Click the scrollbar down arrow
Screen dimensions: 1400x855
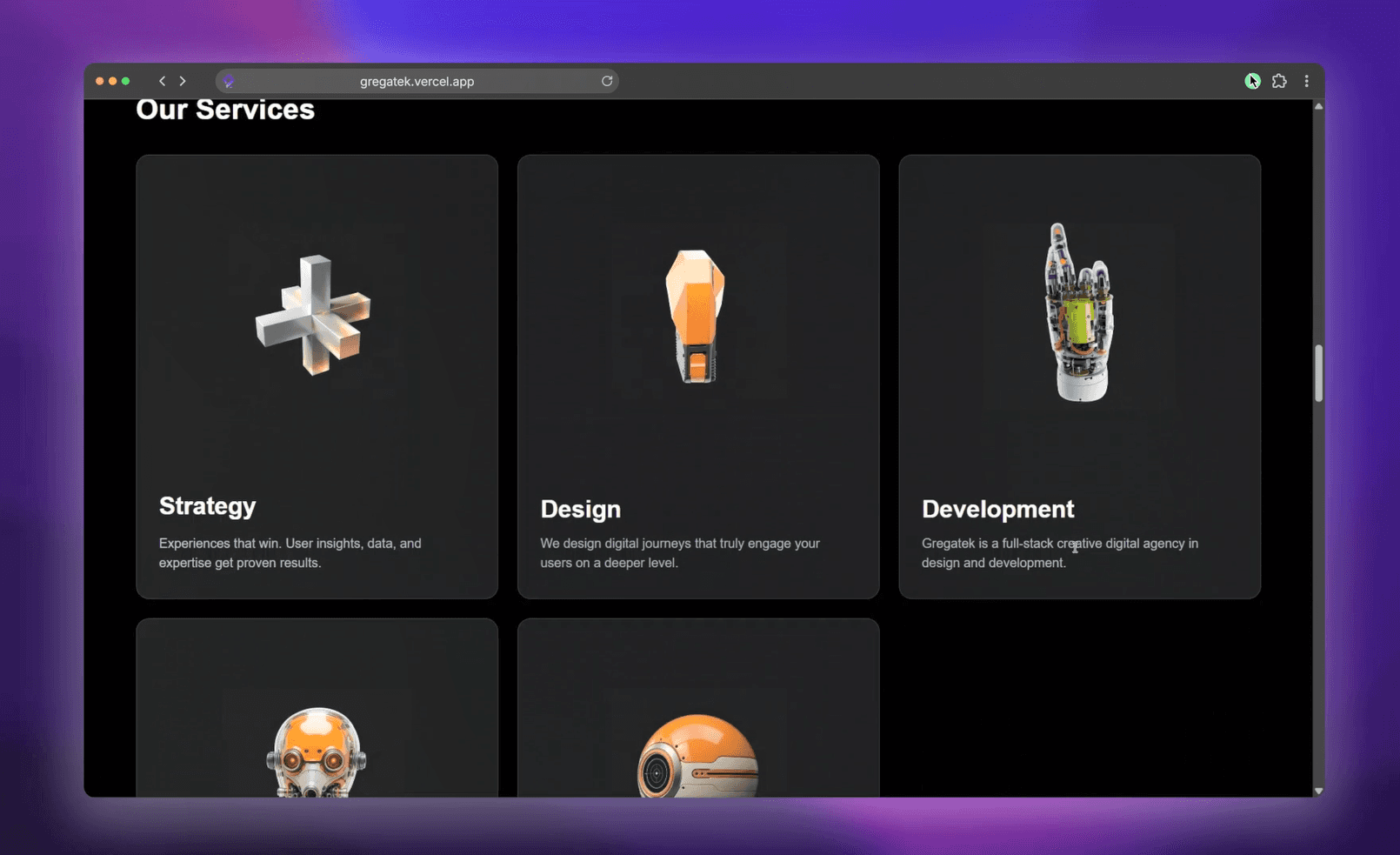[x=1318, y=791]
